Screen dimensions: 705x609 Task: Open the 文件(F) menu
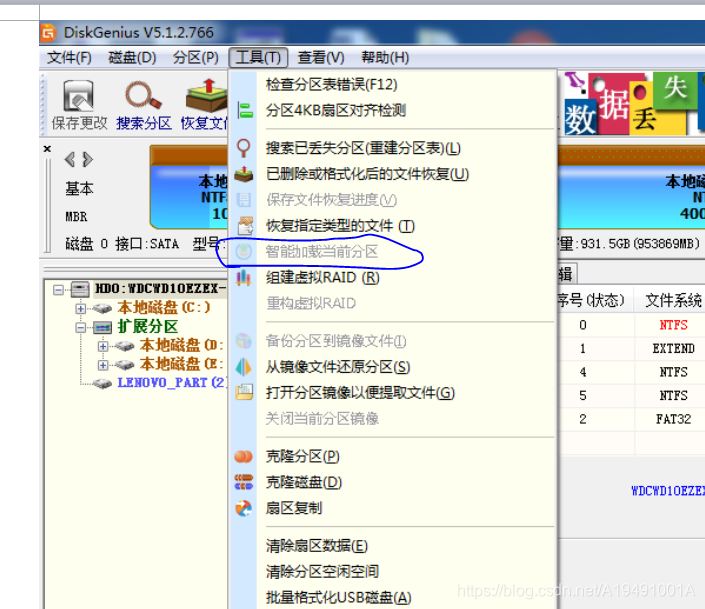pyautogui.click(x=69, y=58)
